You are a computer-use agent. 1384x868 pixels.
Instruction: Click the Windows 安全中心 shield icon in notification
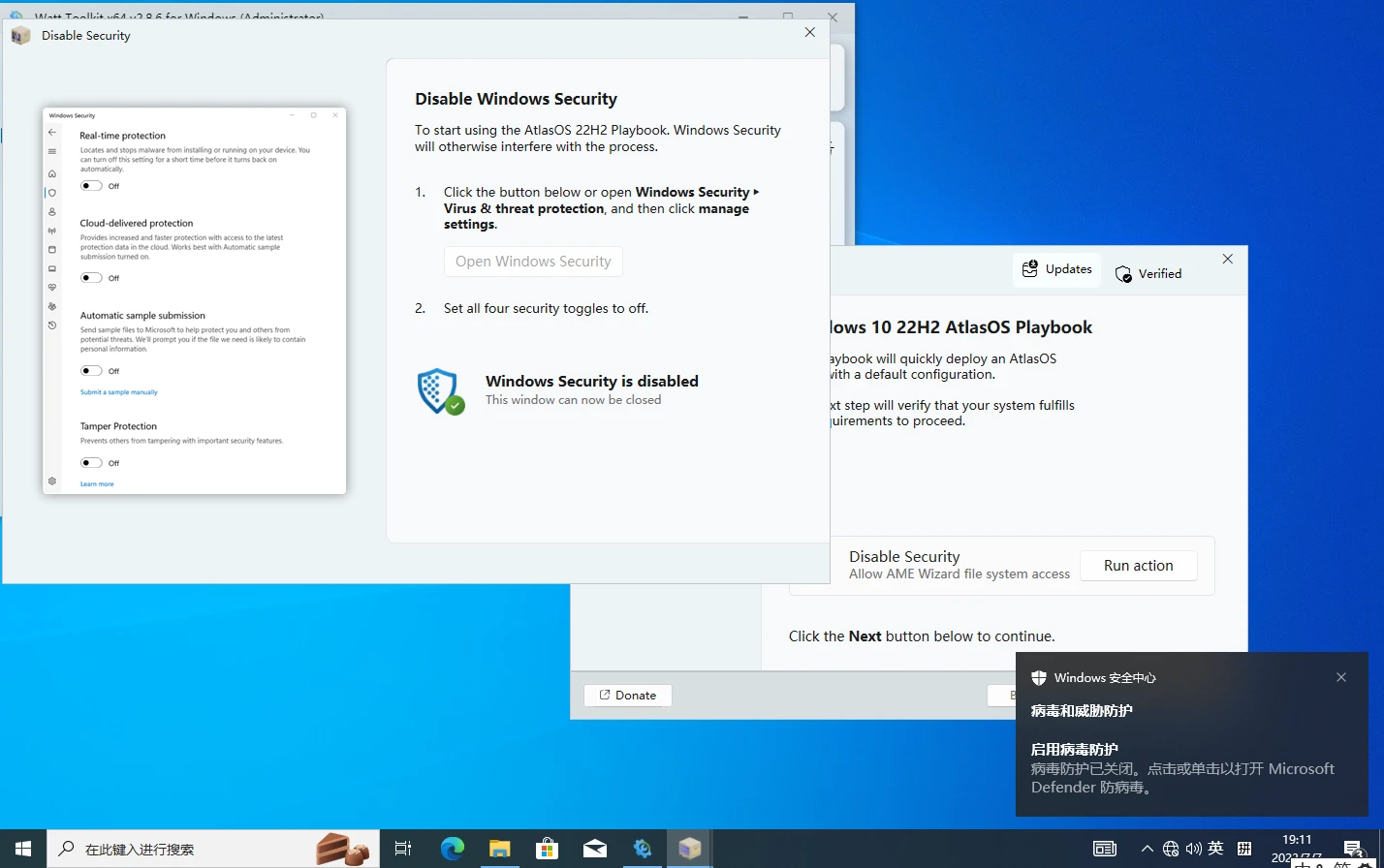(x=1038, y=678)
